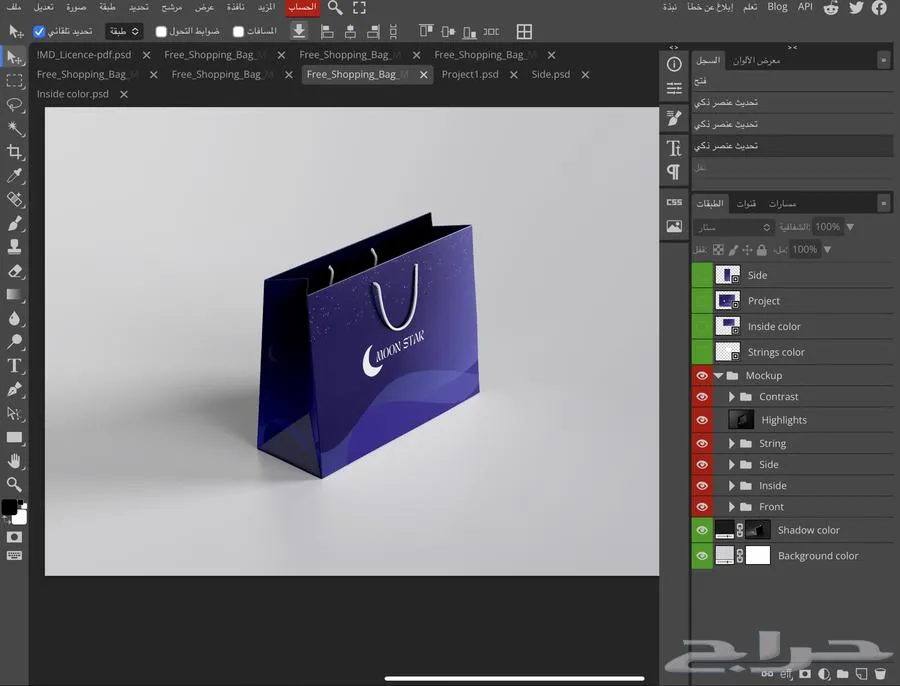Open the Opacity 100% slider arrow

(x=850, y=227)
